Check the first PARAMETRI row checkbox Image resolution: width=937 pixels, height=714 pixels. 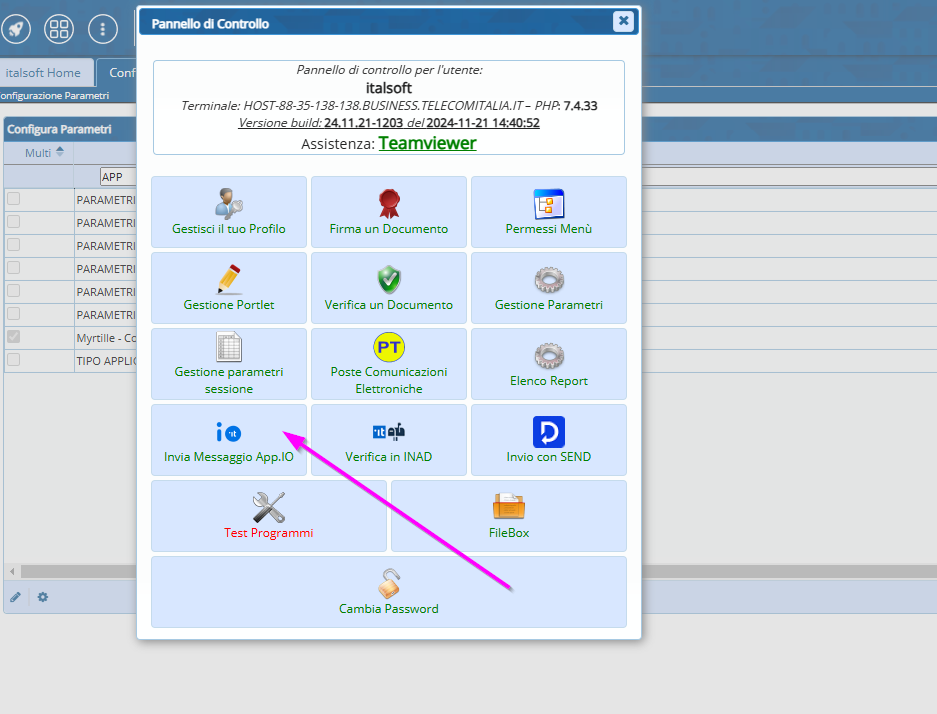(14, 199)
